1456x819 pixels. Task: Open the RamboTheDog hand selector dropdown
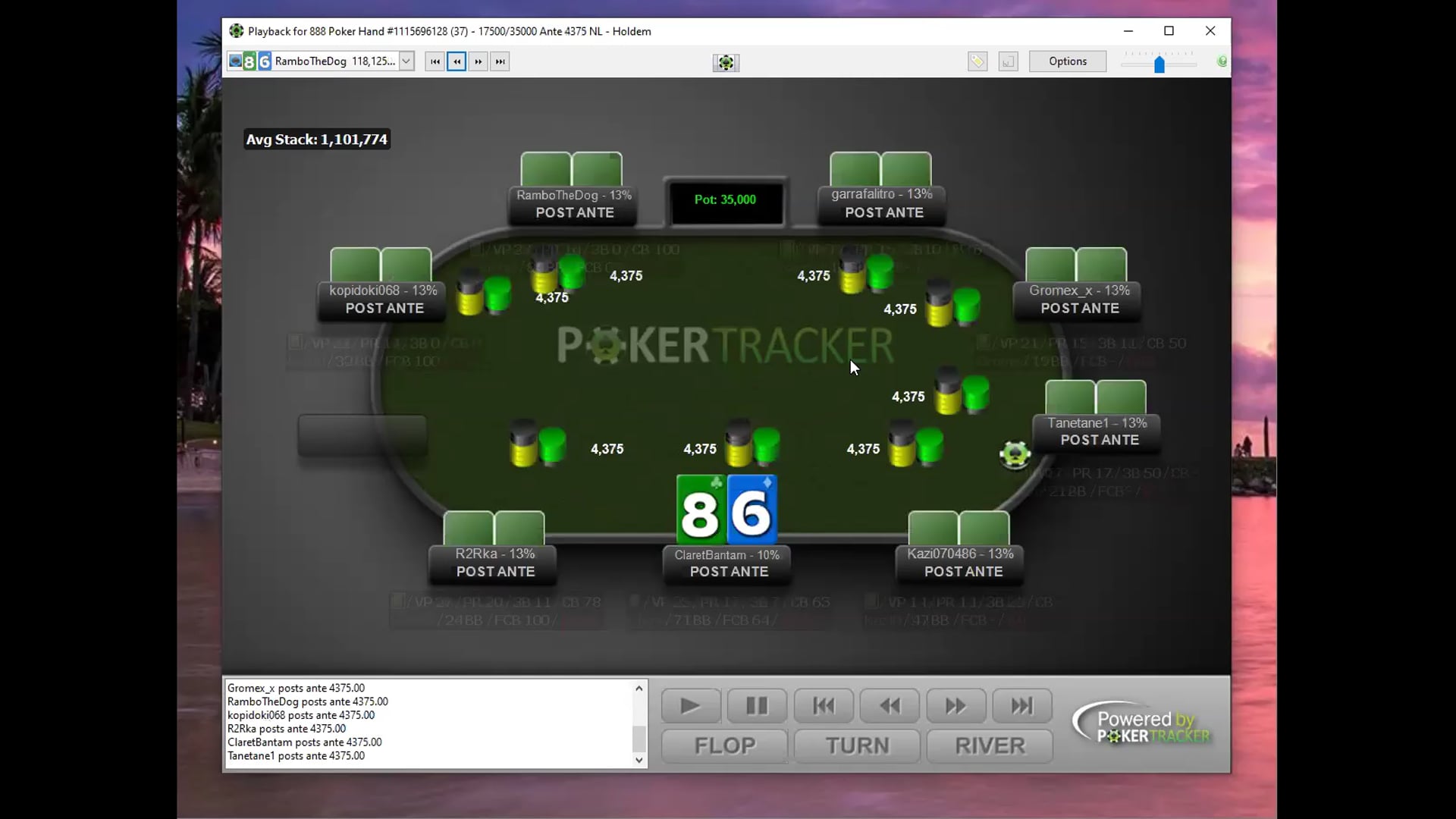coord(406,61)
